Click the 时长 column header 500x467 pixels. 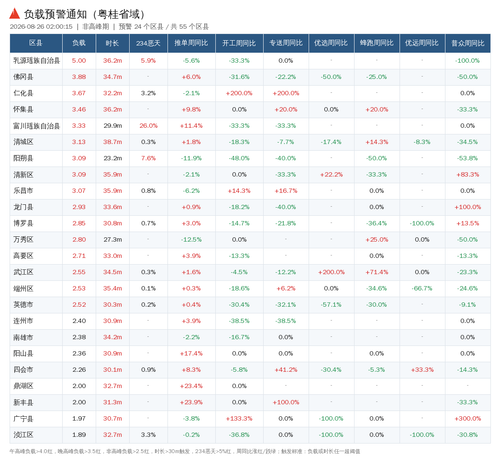click(112, 43)
